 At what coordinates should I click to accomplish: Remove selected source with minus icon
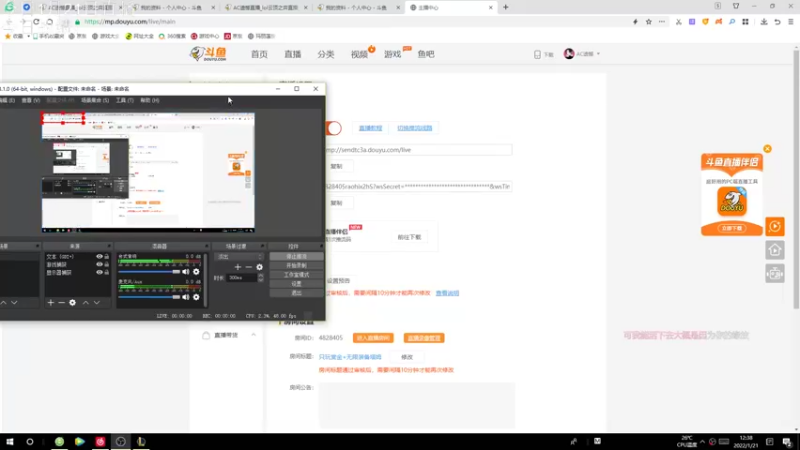coord(61,303)
